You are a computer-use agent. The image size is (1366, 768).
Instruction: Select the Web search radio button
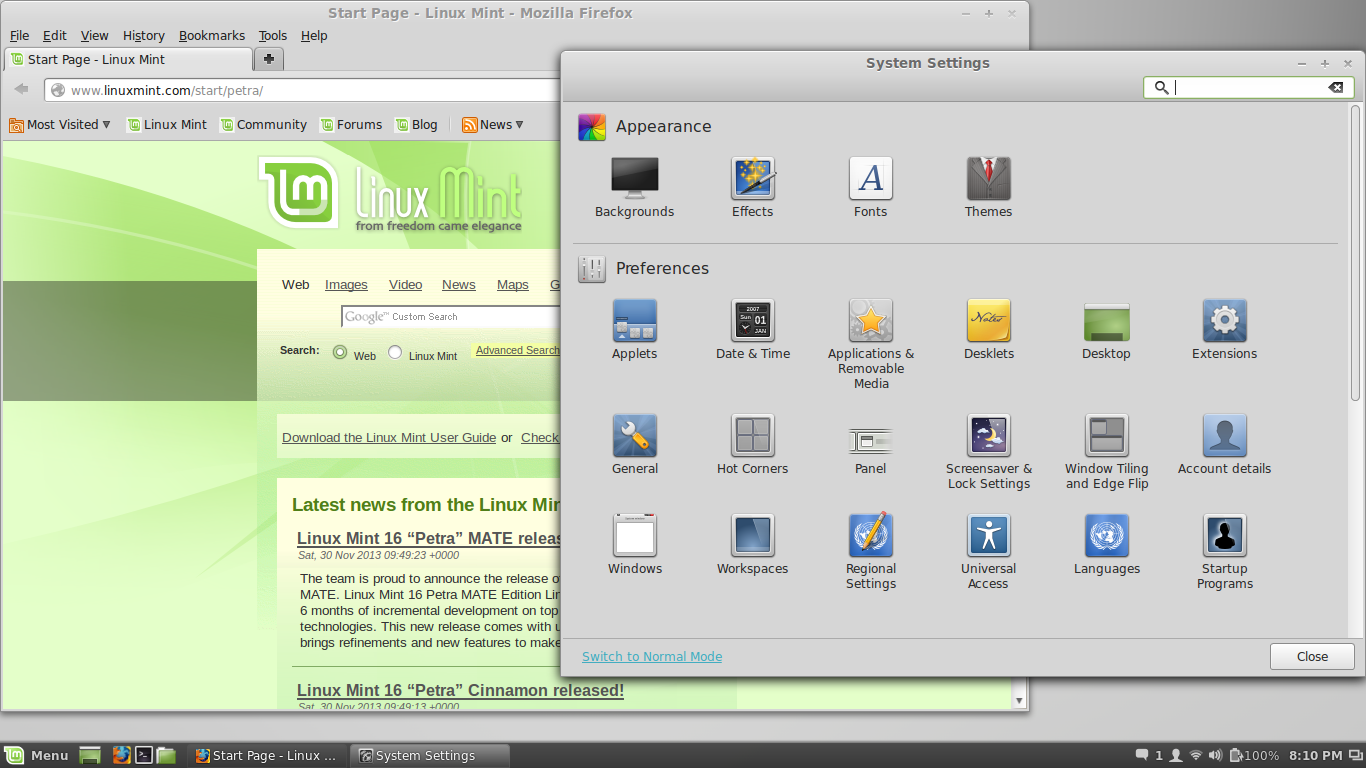coord(340,352)
